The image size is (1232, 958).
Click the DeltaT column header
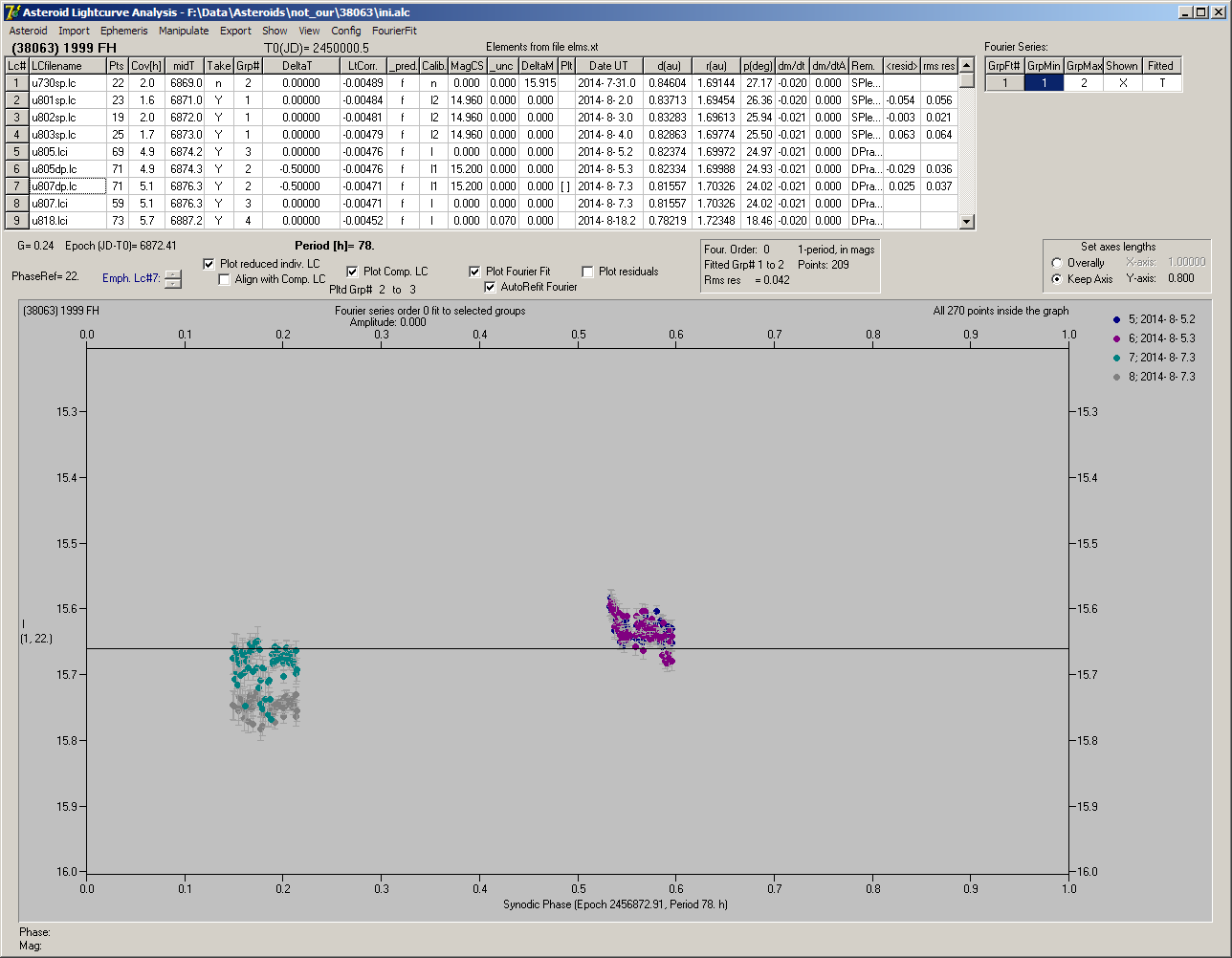pos(301,66)
